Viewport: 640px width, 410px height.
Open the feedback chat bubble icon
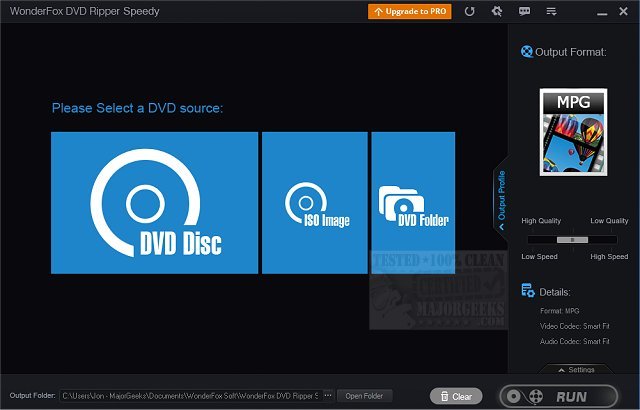point(524,11)
